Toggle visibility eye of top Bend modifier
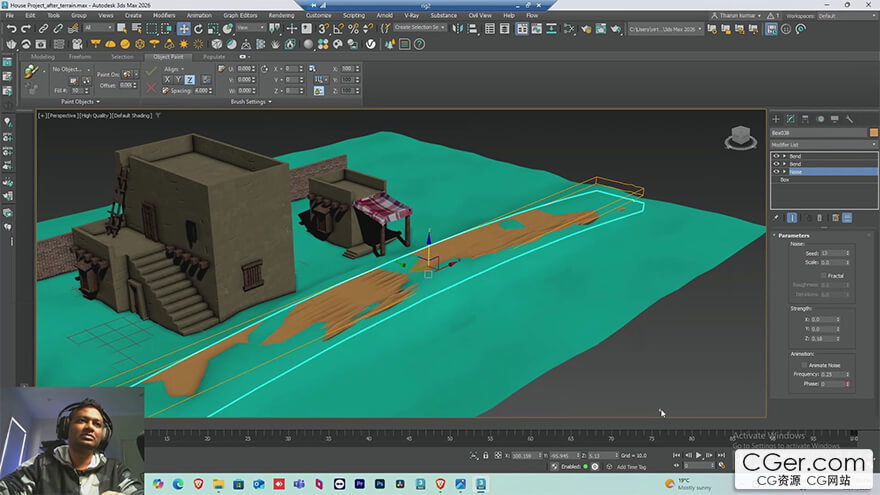Viewport: 880px width, 495px height. 776,156
